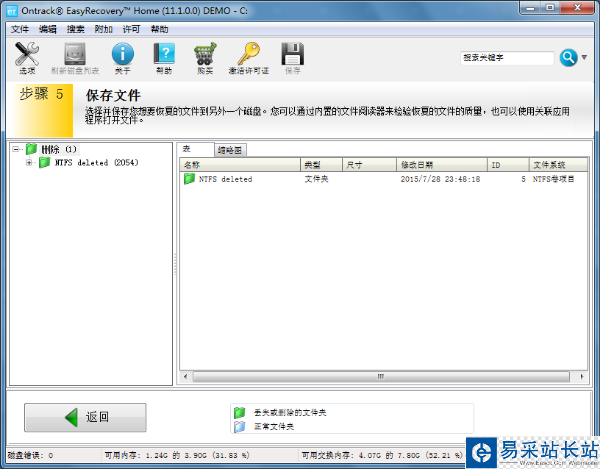Sort by the ID column header
The width and height of the screenshot is (600, 469).
[508, 165]
